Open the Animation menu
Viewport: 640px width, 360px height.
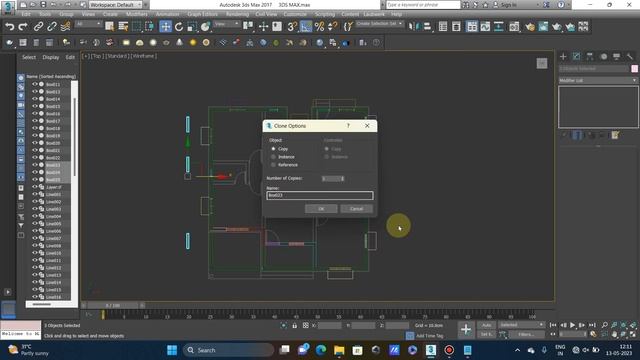click(167, 14)
